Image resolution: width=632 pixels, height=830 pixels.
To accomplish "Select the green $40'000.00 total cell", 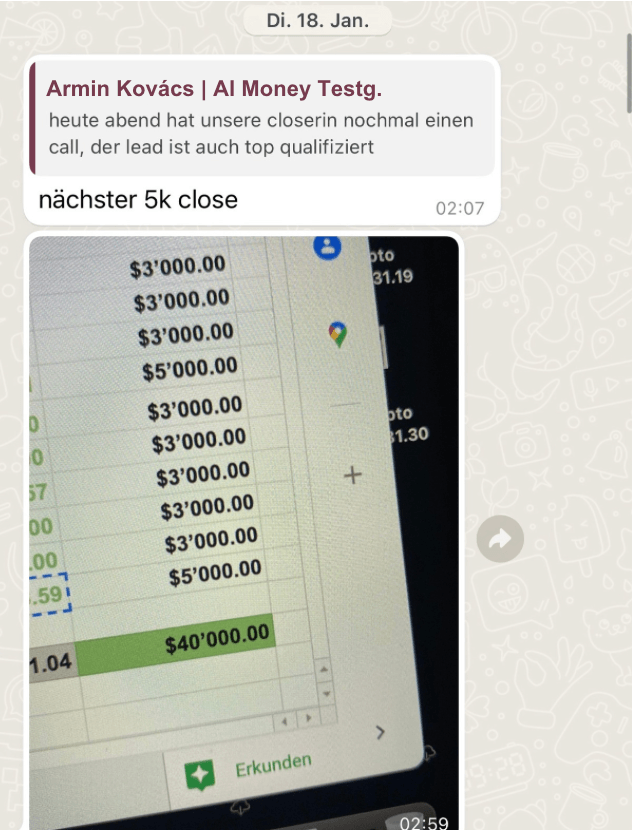I will click(176, 645).
